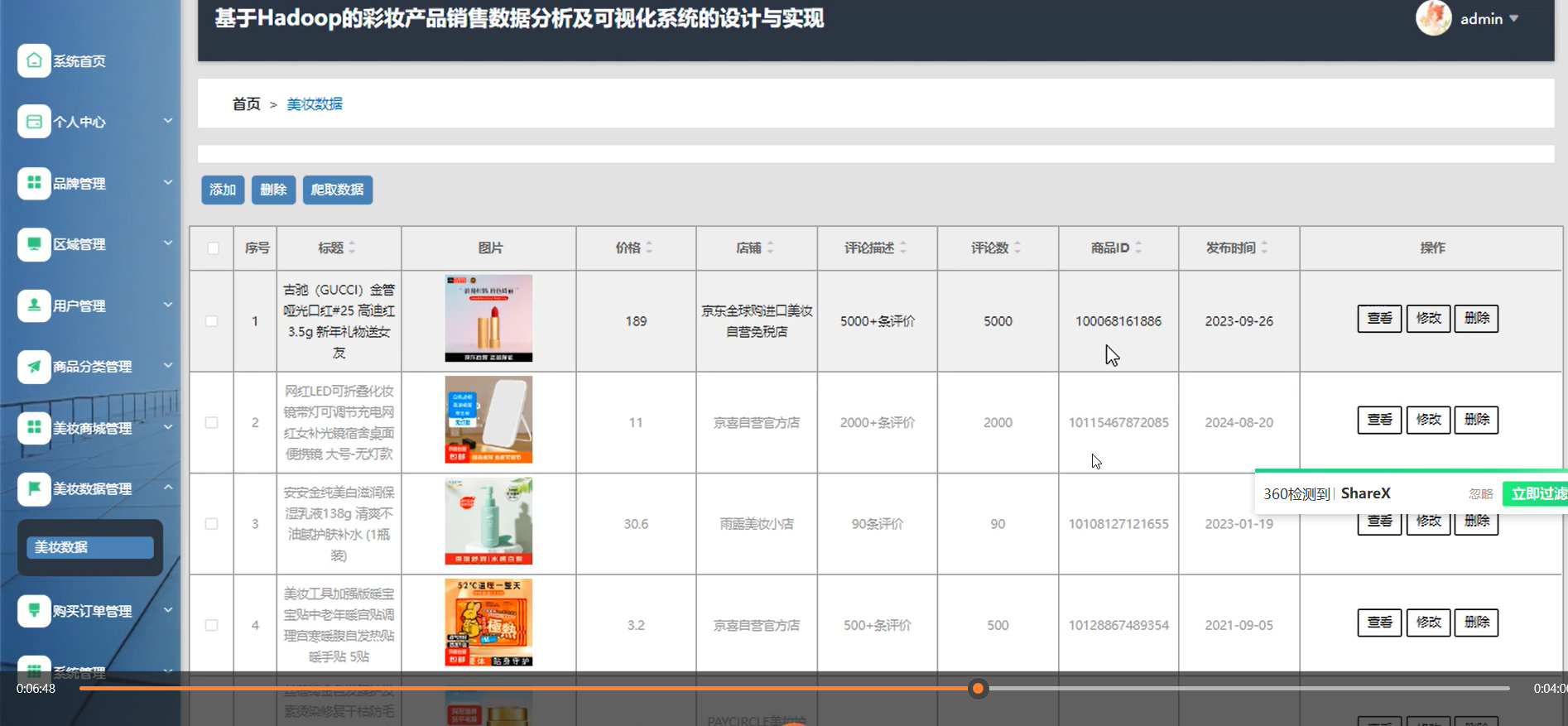Click the 购买订单管理 icon

[x=34, y=611]
